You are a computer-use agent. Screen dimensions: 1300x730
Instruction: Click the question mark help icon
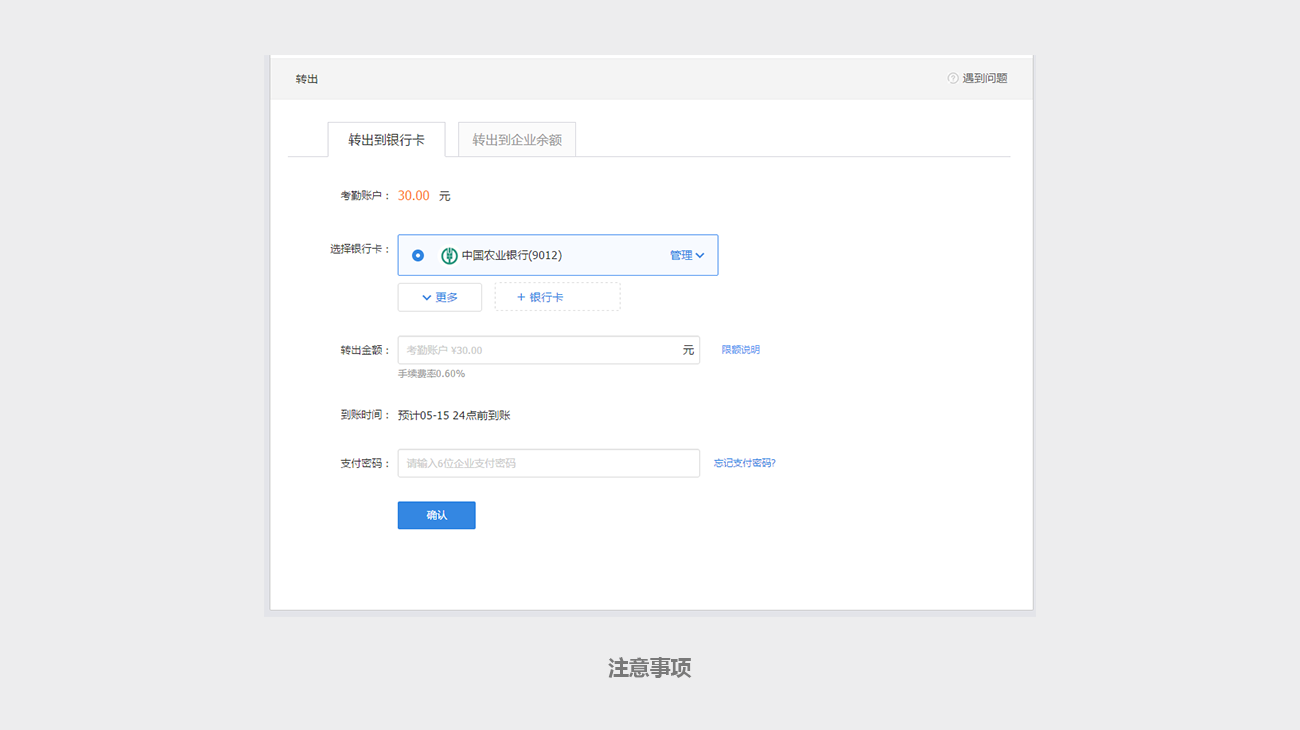pos(953,78)
